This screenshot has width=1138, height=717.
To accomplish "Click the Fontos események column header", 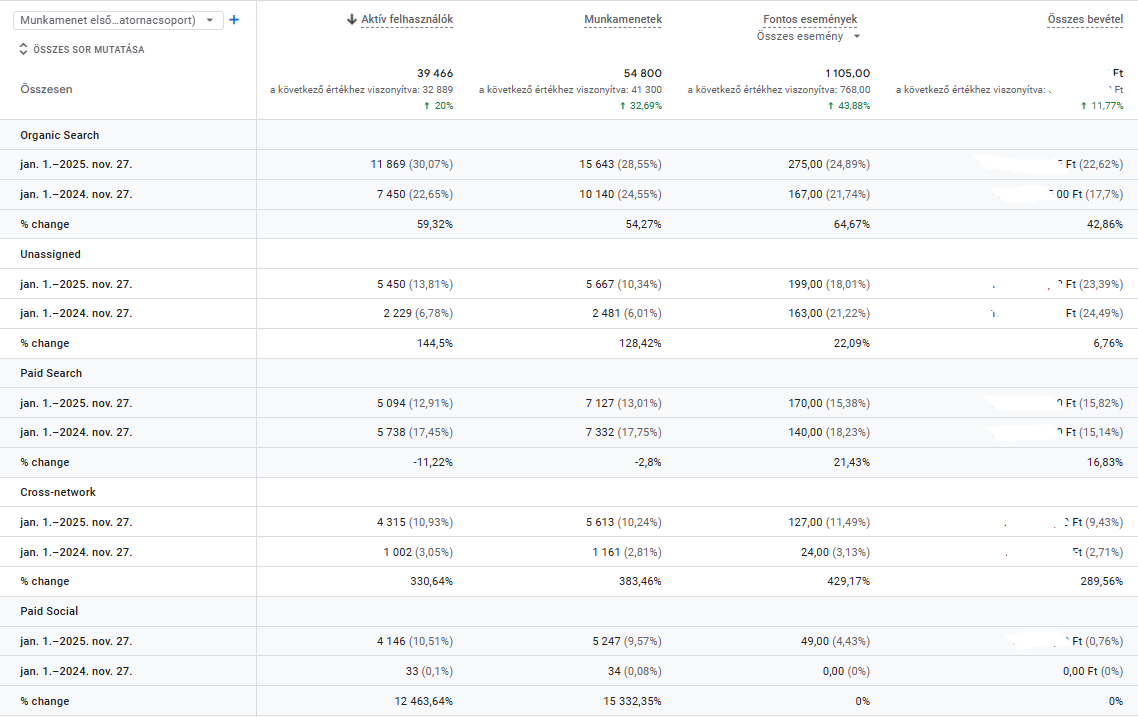I will (x=809, y=20).
